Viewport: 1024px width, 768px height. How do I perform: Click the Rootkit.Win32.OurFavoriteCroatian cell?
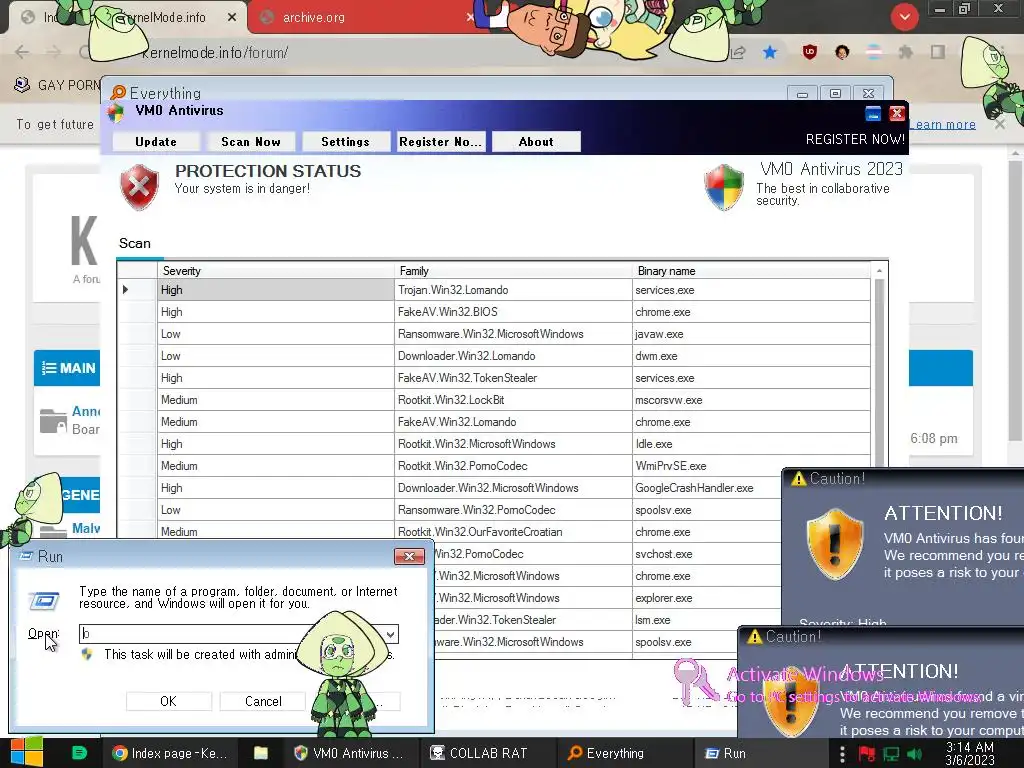[x=513, y=532]
